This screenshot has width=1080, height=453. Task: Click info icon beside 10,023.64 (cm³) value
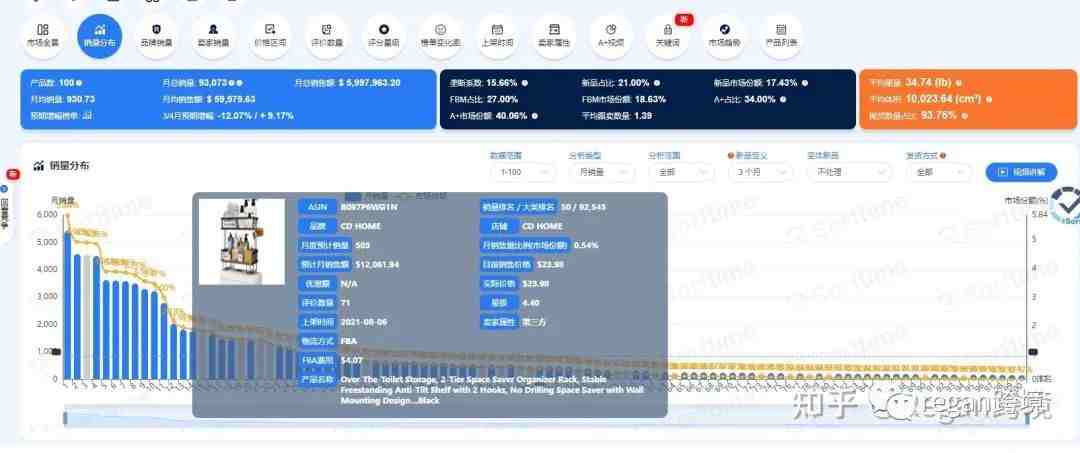click(990, 99)
